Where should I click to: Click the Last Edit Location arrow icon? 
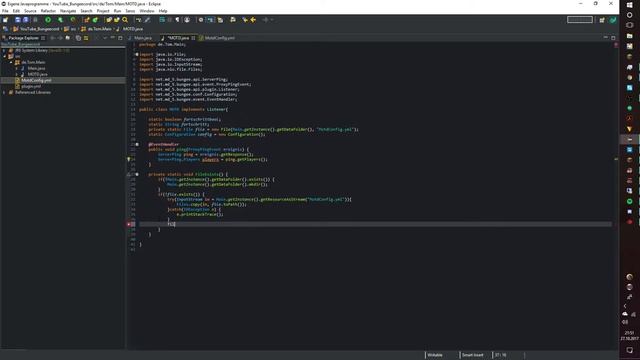tap(245, 20)
